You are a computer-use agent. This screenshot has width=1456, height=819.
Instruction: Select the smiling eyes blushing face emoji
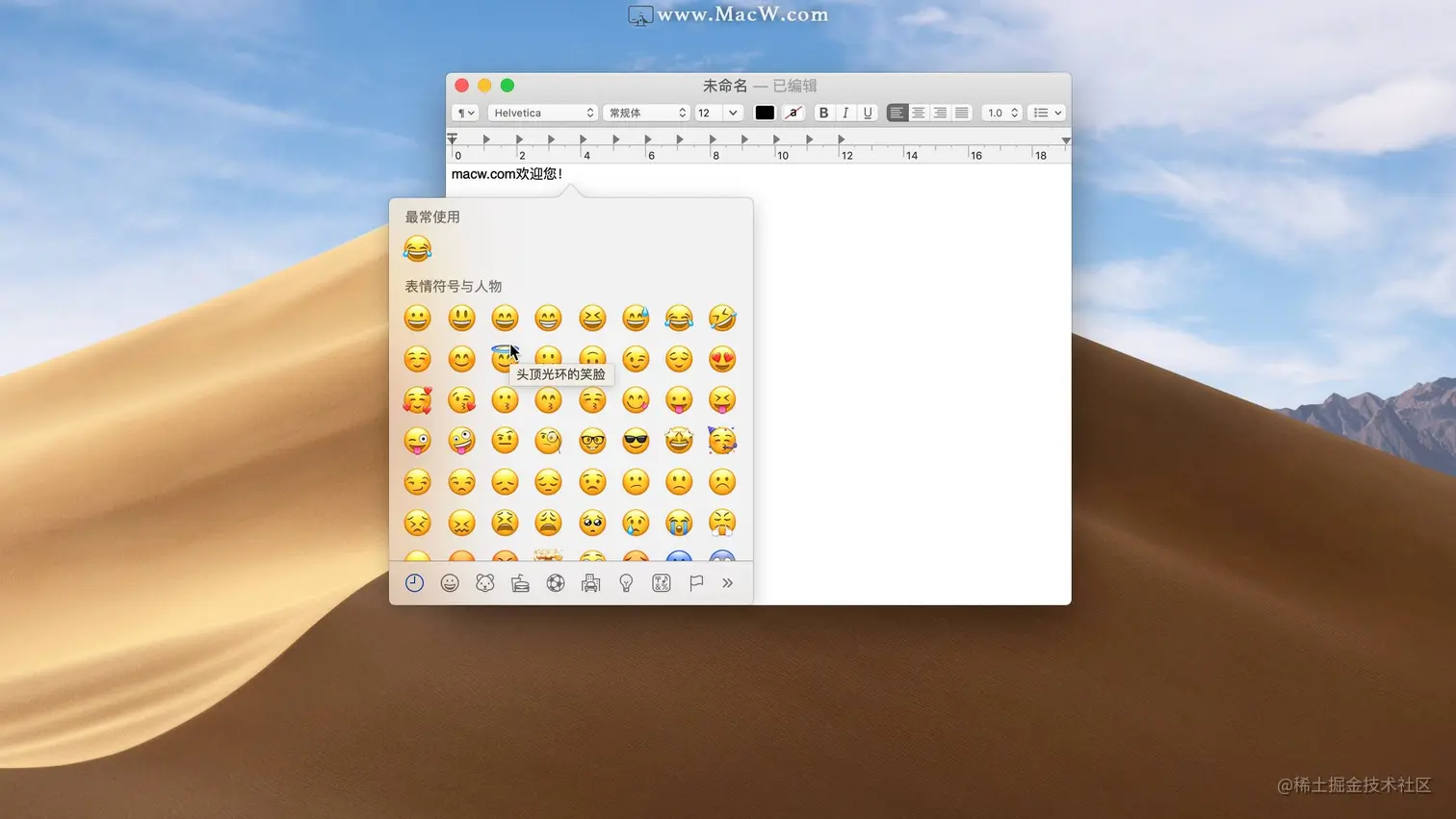click(461, 359)
